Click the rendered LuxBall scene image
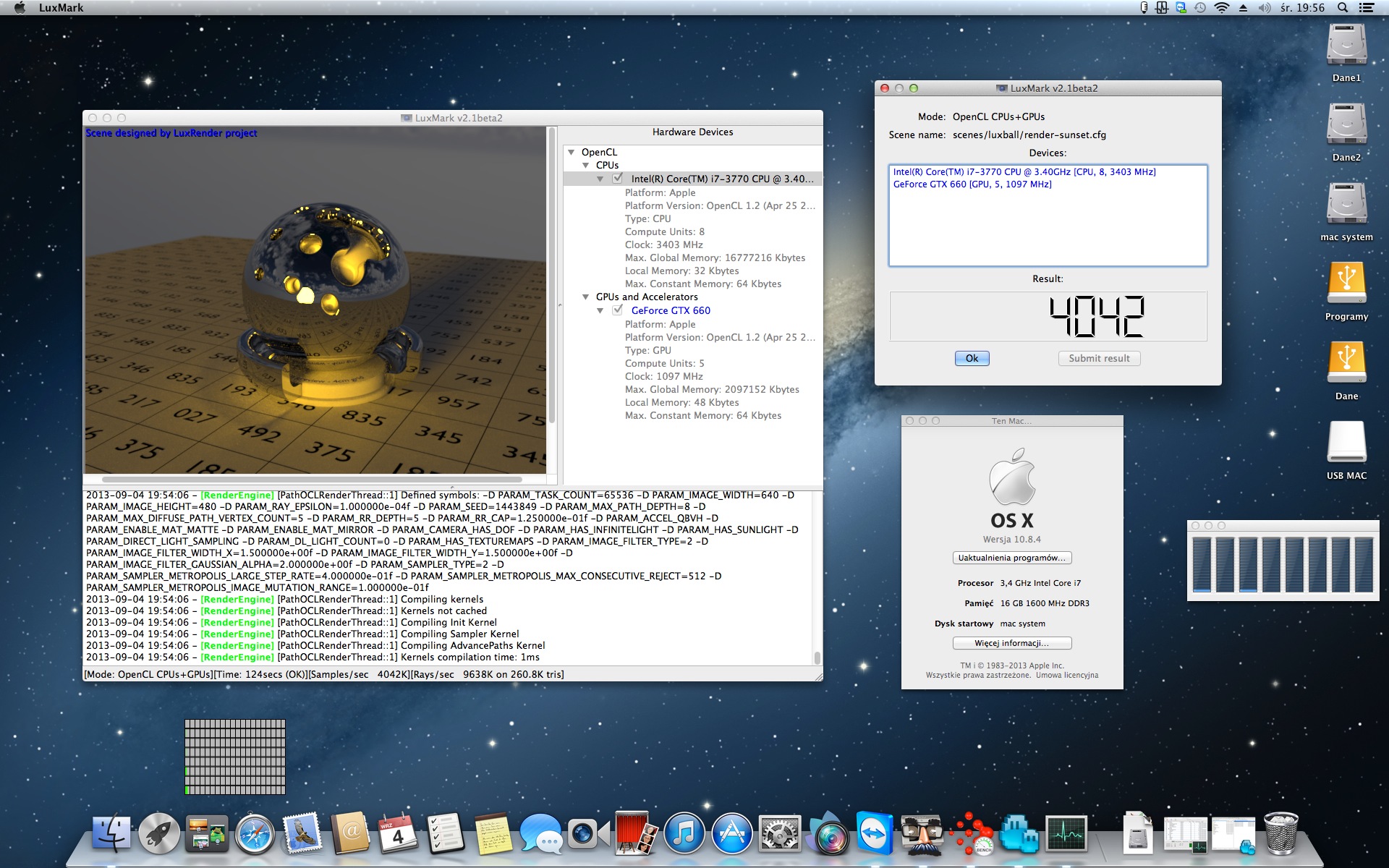 315,300
